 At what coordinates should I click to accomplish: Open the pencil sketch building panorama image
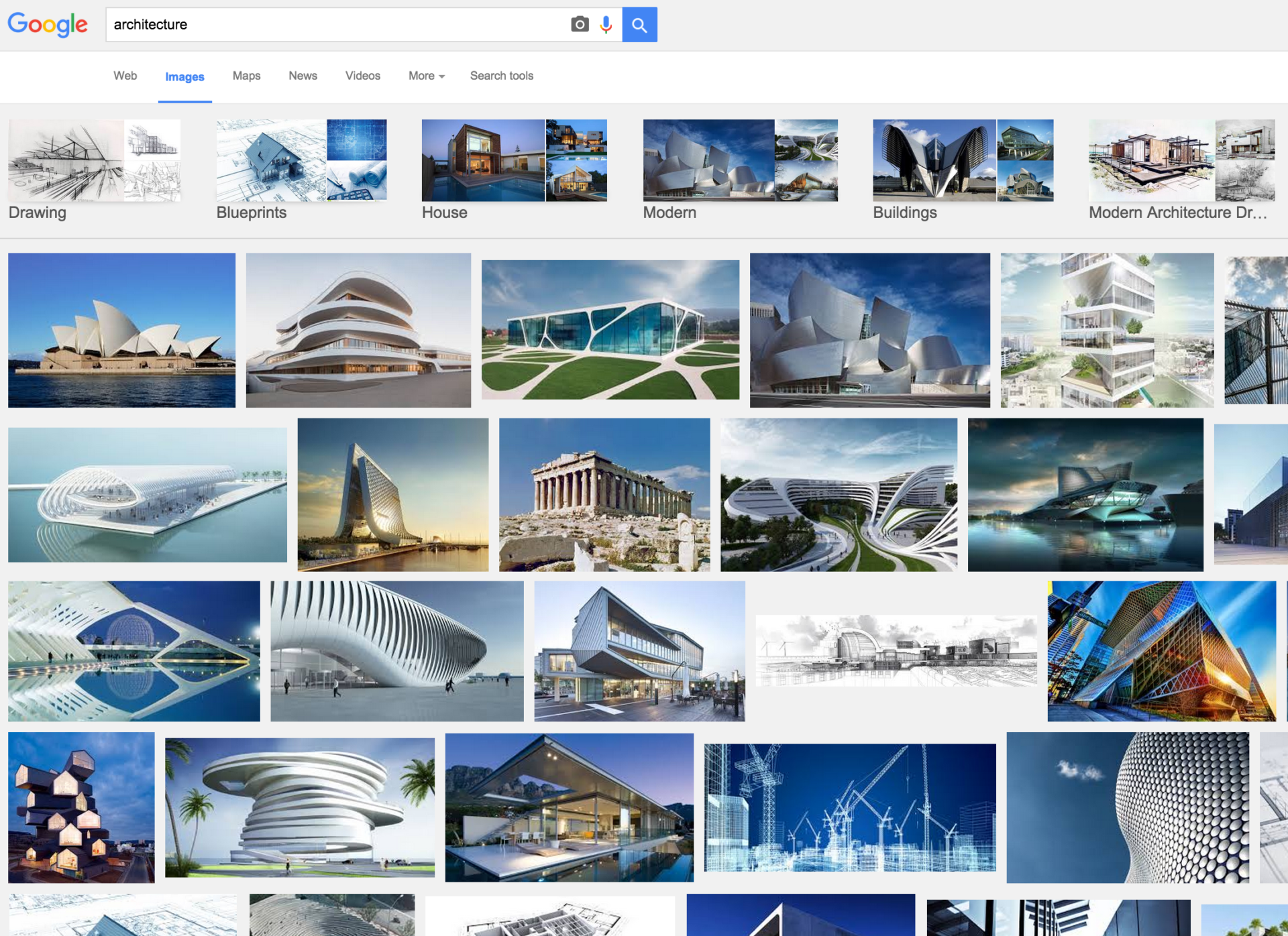(x=896, y=650)
